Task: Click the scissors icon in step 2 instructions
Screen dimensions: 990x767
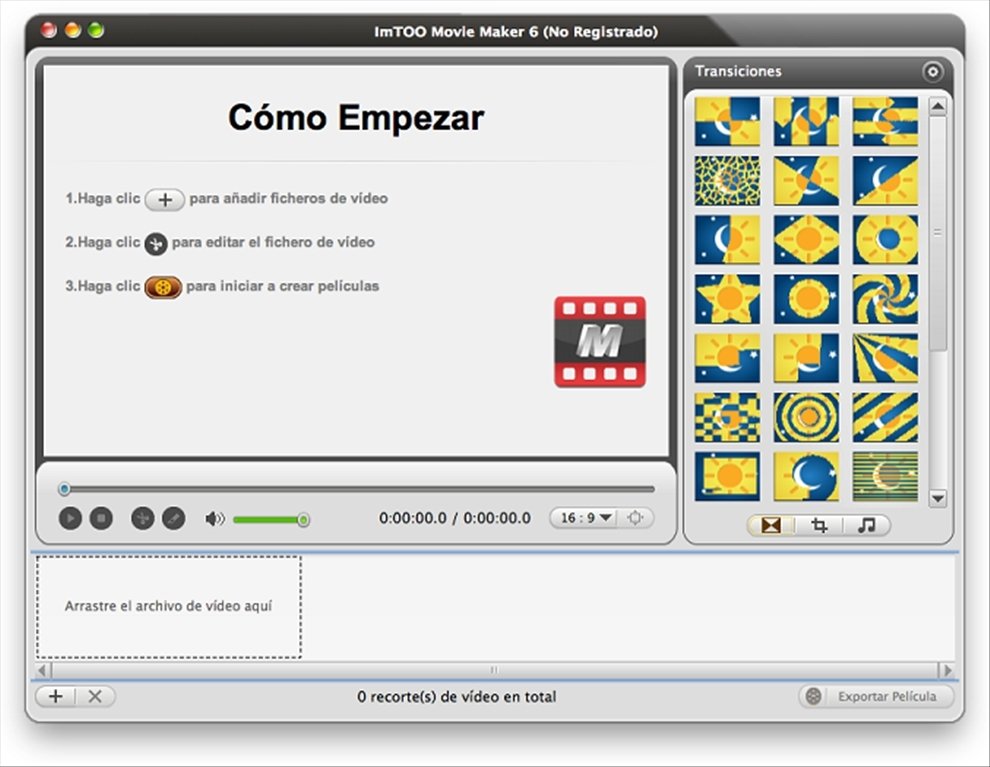Action: tap(156, 244)
